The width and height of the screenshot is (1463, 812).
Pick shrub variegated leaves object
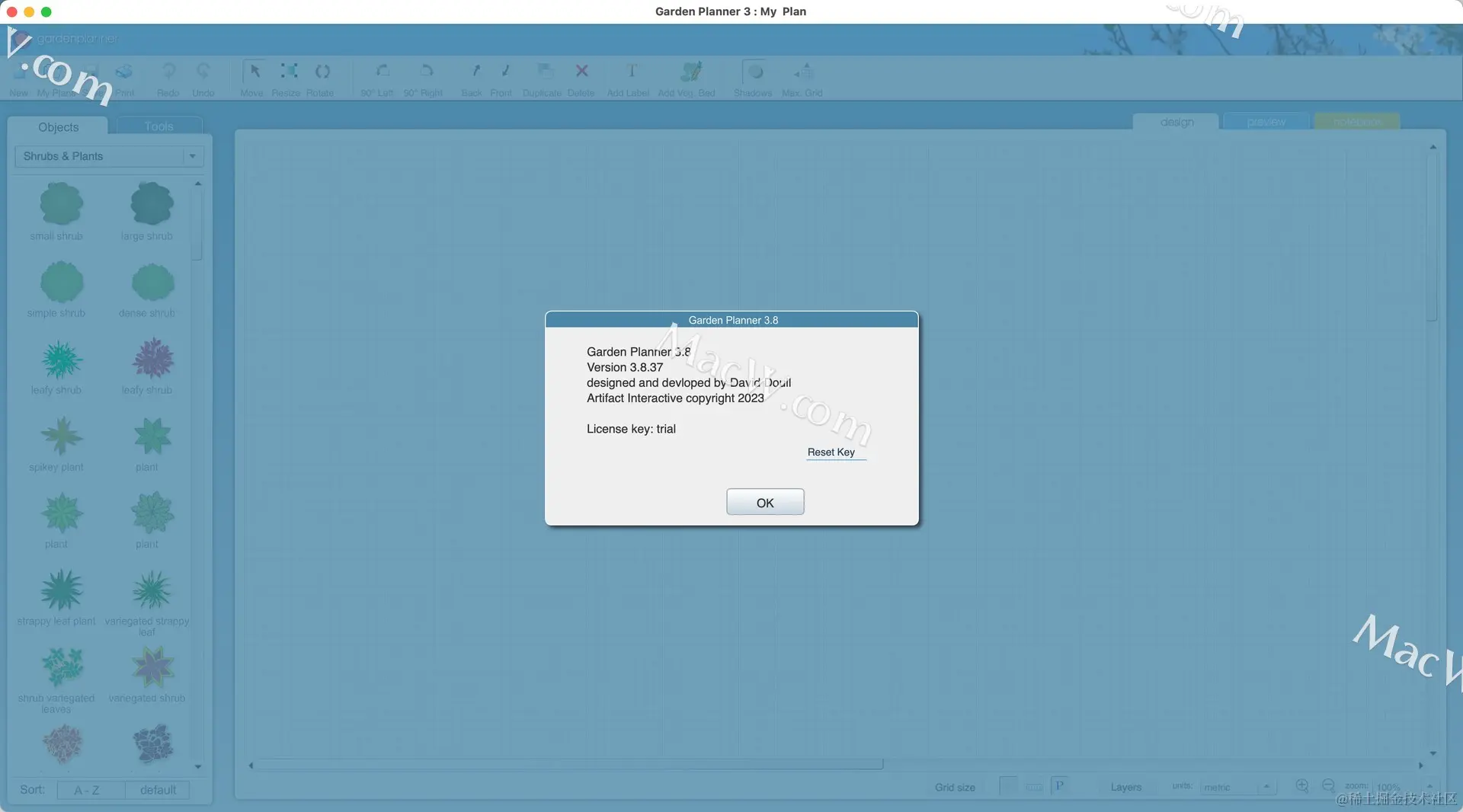(62, 667)
